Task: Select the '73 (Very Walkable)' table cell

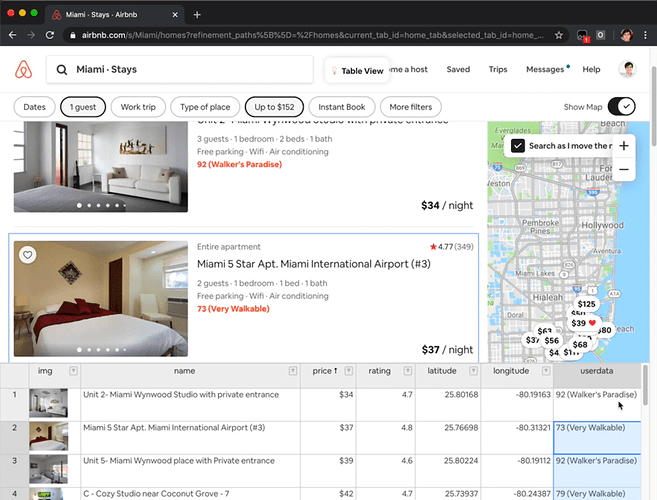Action: [597, 438]
